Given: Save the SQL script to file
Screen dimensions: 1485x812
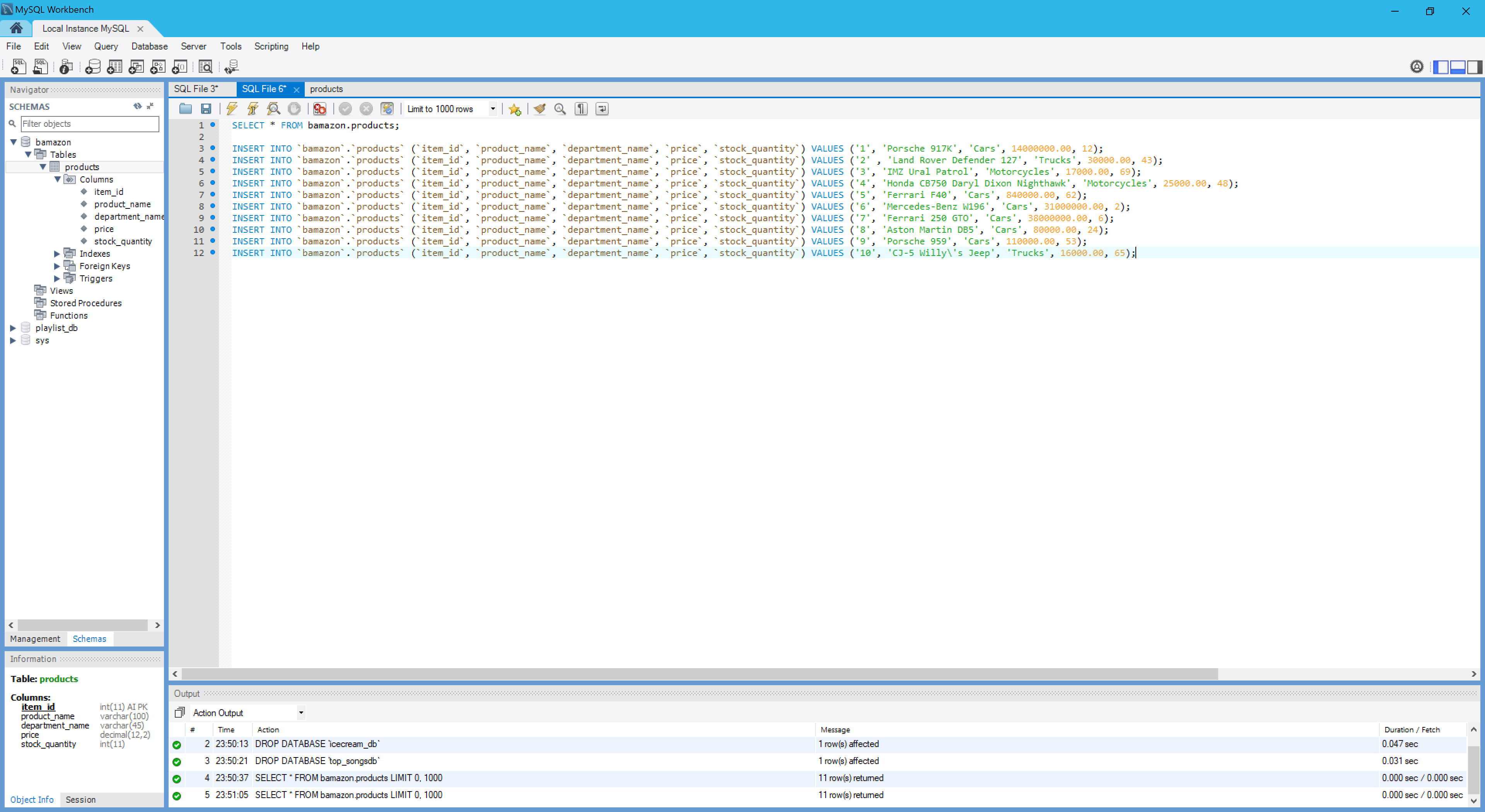Looking at the screenshot, I should (206, 108).
